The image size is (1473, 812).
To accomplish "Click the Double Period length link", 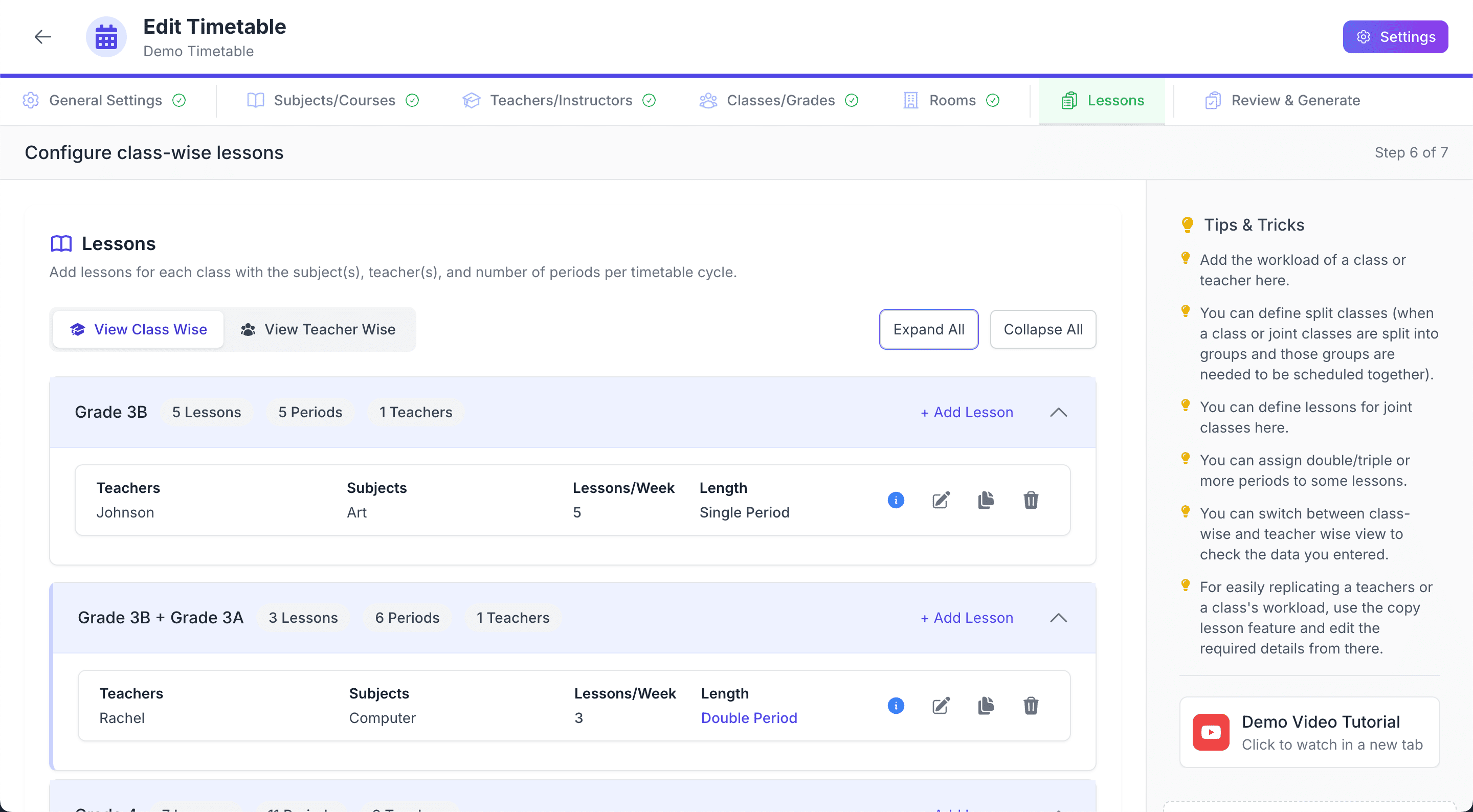I will 748,718.
